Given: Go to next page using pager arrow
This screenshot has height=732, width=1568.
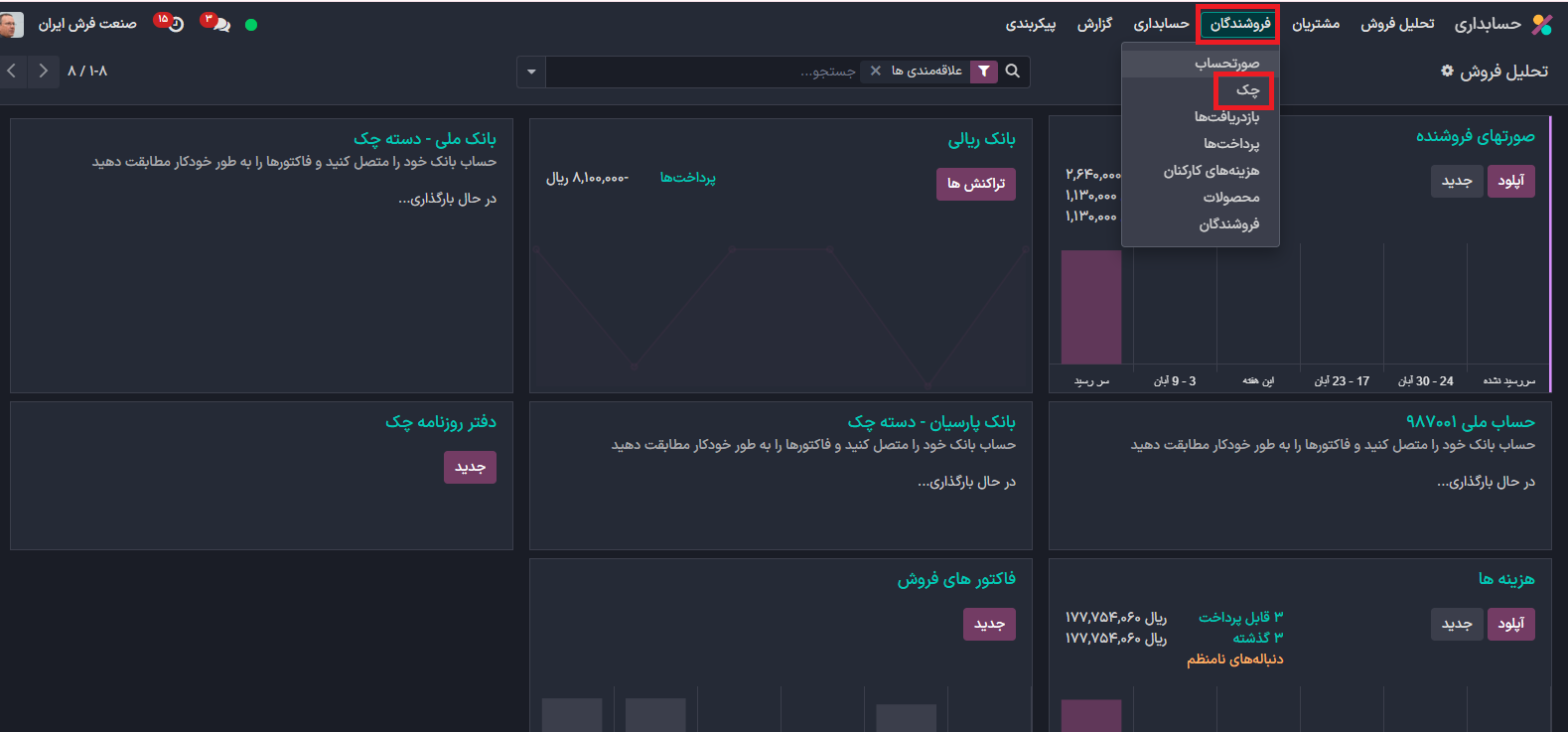Looking at the screenshot, I should point(43,71).
